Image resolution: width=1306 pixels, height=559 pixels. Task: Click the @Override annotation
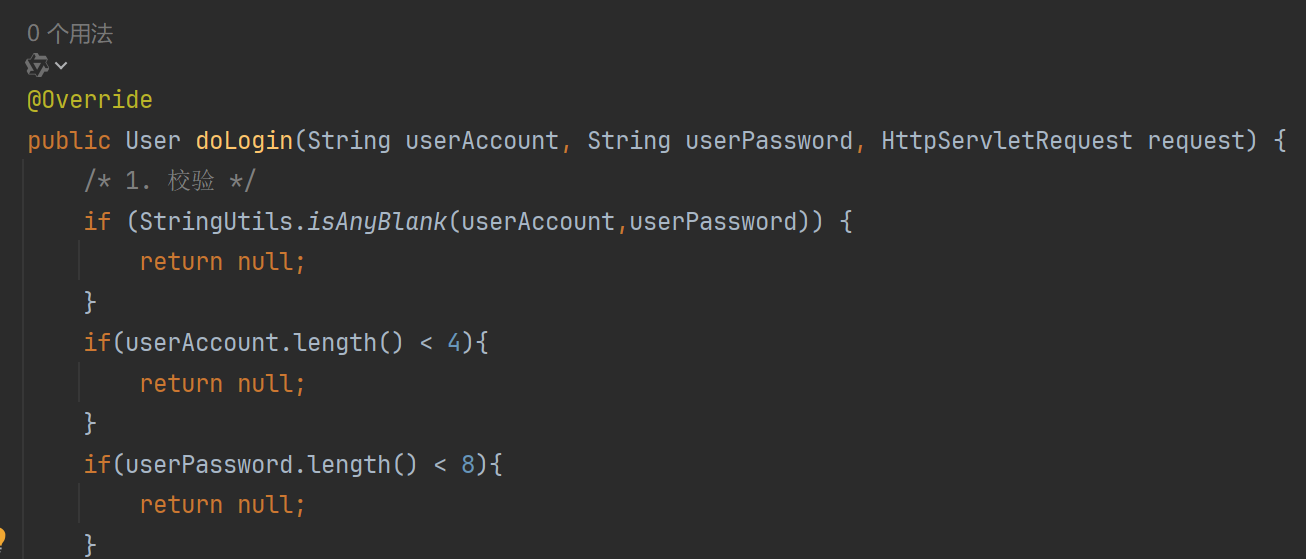(x=90, y=100)
